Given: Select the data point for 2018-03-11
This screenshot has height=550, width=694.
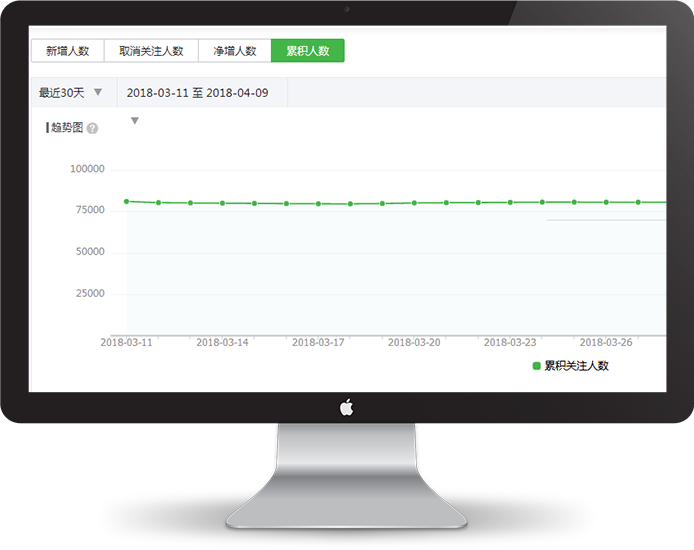Looking at the screenshot, I should click(x=126, y=201).
